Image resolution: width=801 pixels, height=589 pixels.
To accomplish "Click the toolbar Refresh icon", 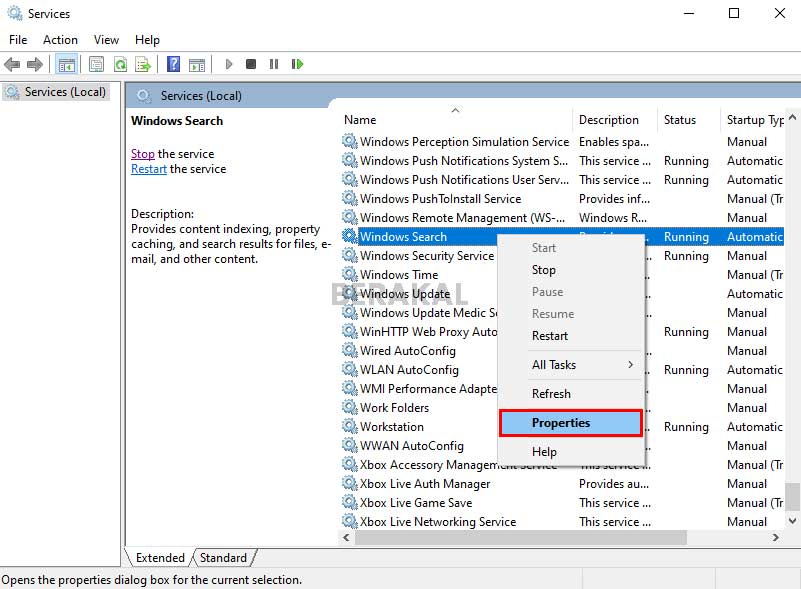I will 120,64.
